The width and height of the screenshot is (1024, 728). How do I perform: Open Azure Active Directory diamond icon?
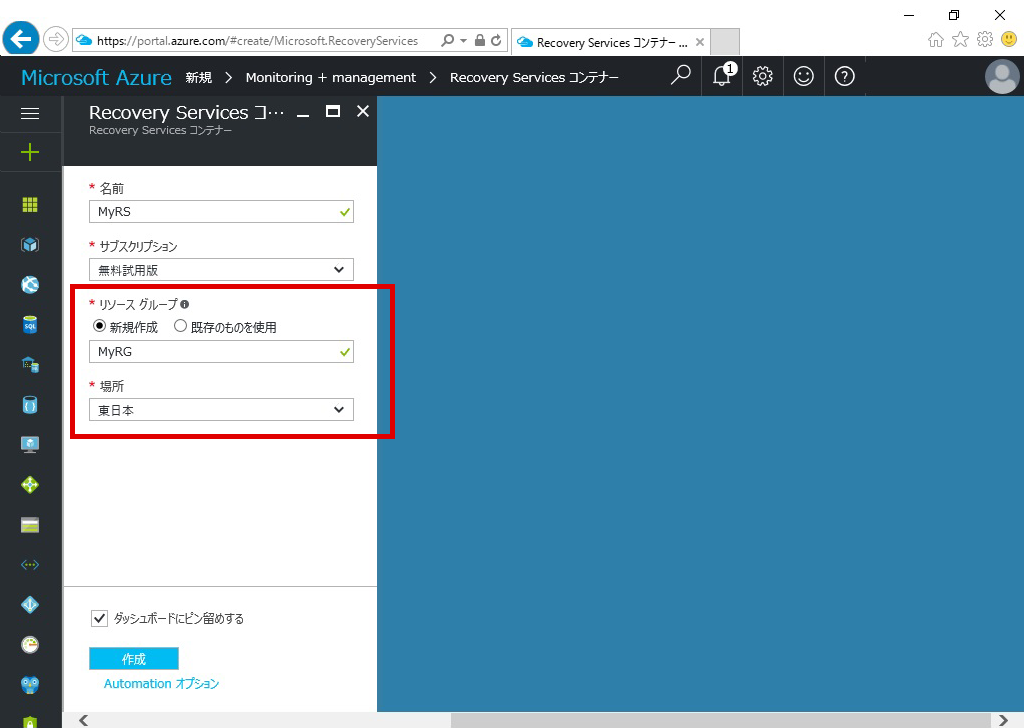point(30,605)
